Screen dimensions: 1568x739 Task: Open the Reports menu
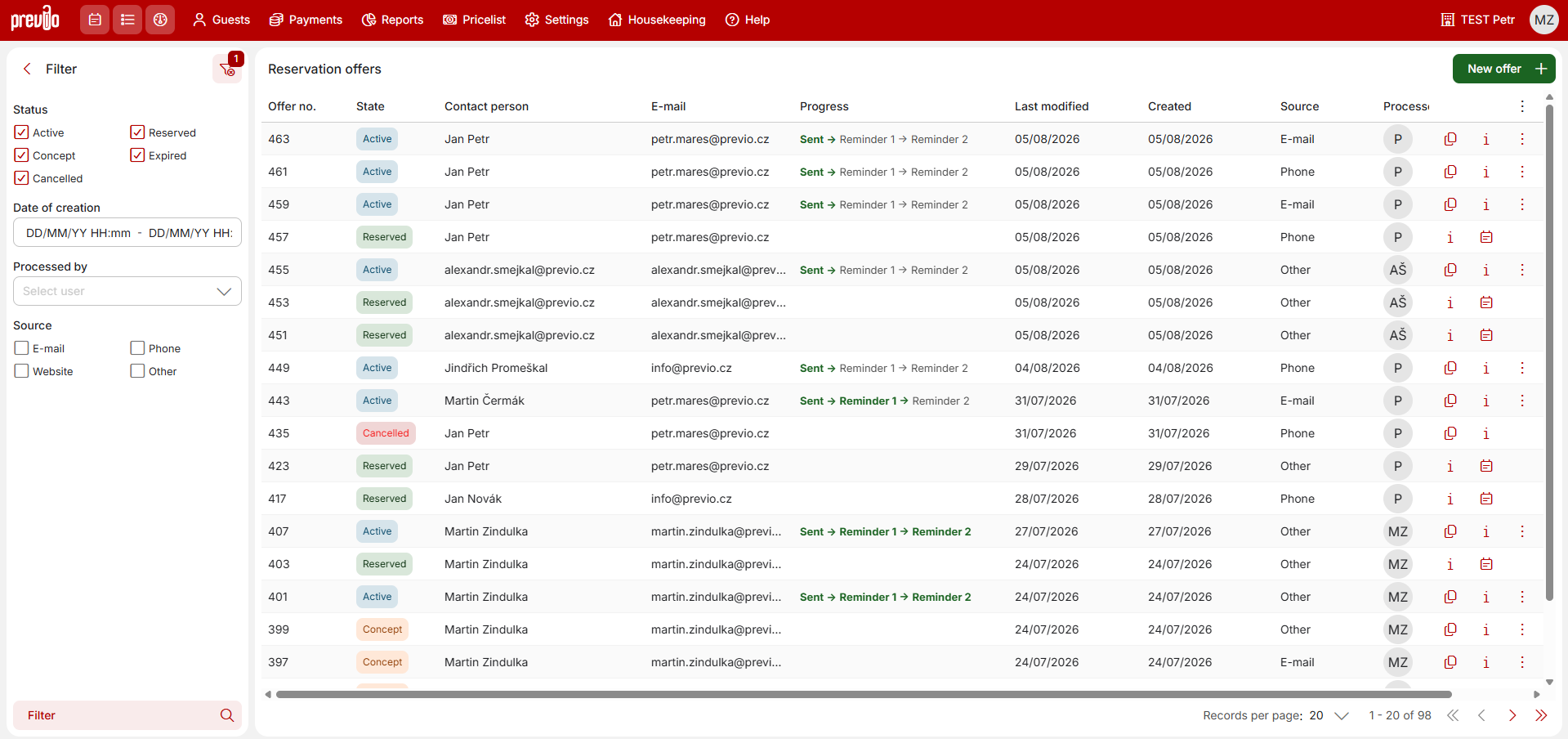393,20
